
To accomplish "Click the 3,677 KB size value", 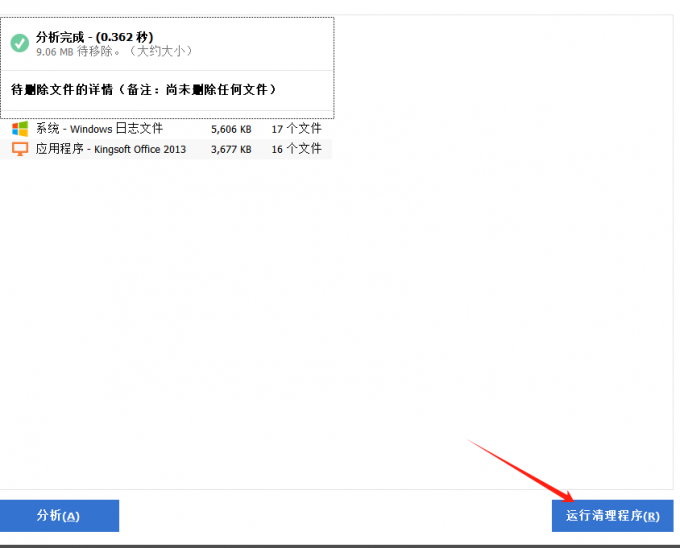I will (x=231, y=150).
